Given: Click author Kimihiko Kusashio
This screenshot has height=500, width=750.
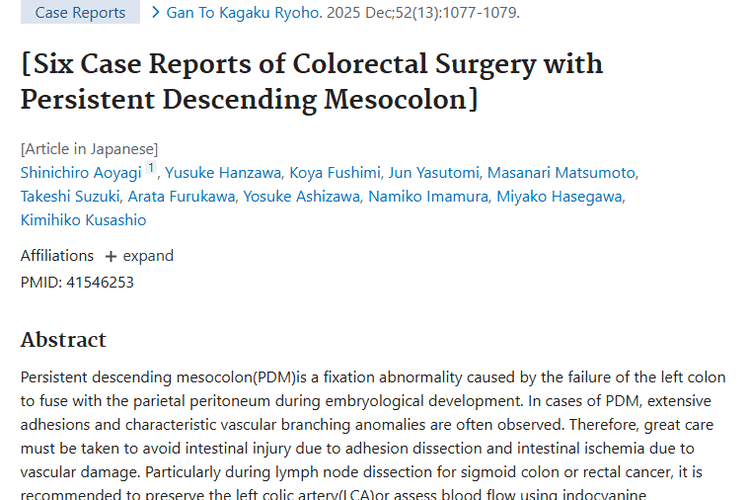Looking at the screenshot, I should (x=83, y=220).
